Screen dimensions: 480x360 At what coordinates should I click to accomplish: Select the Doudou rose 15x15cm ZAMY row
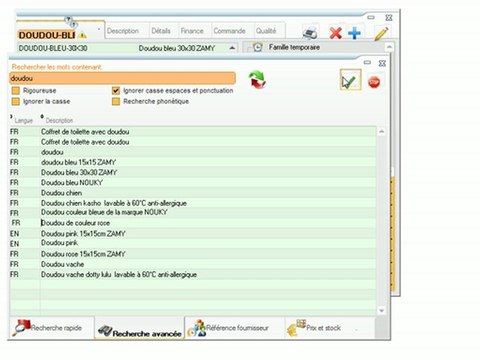point(193,254)
